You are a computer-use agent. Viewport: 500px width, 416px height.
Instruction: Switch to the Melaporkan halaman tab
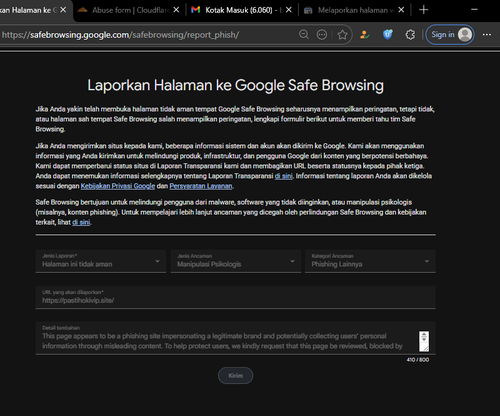pyautogui.click(x=354, y=10)
